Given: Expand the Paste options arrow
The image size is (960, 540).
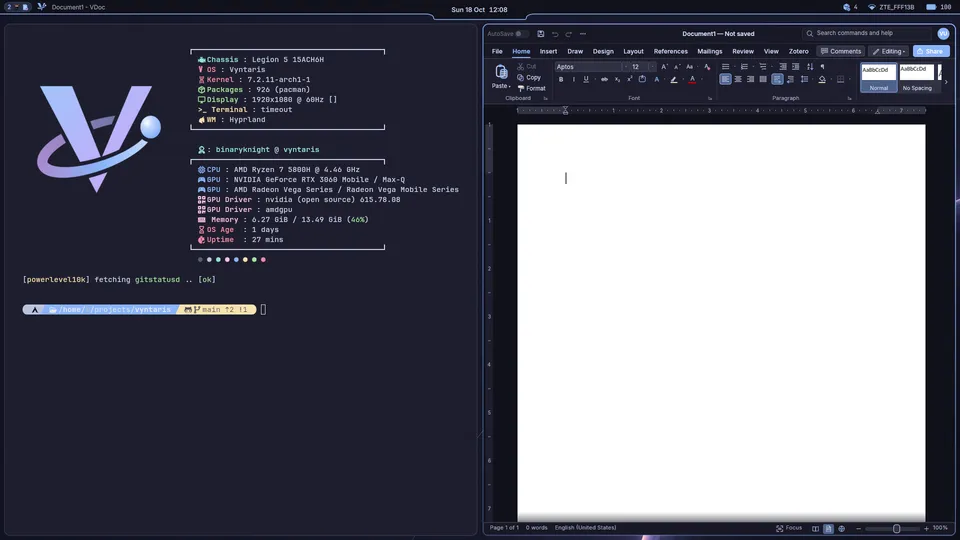Looking at the screenshot, I should tap(509, 86).
